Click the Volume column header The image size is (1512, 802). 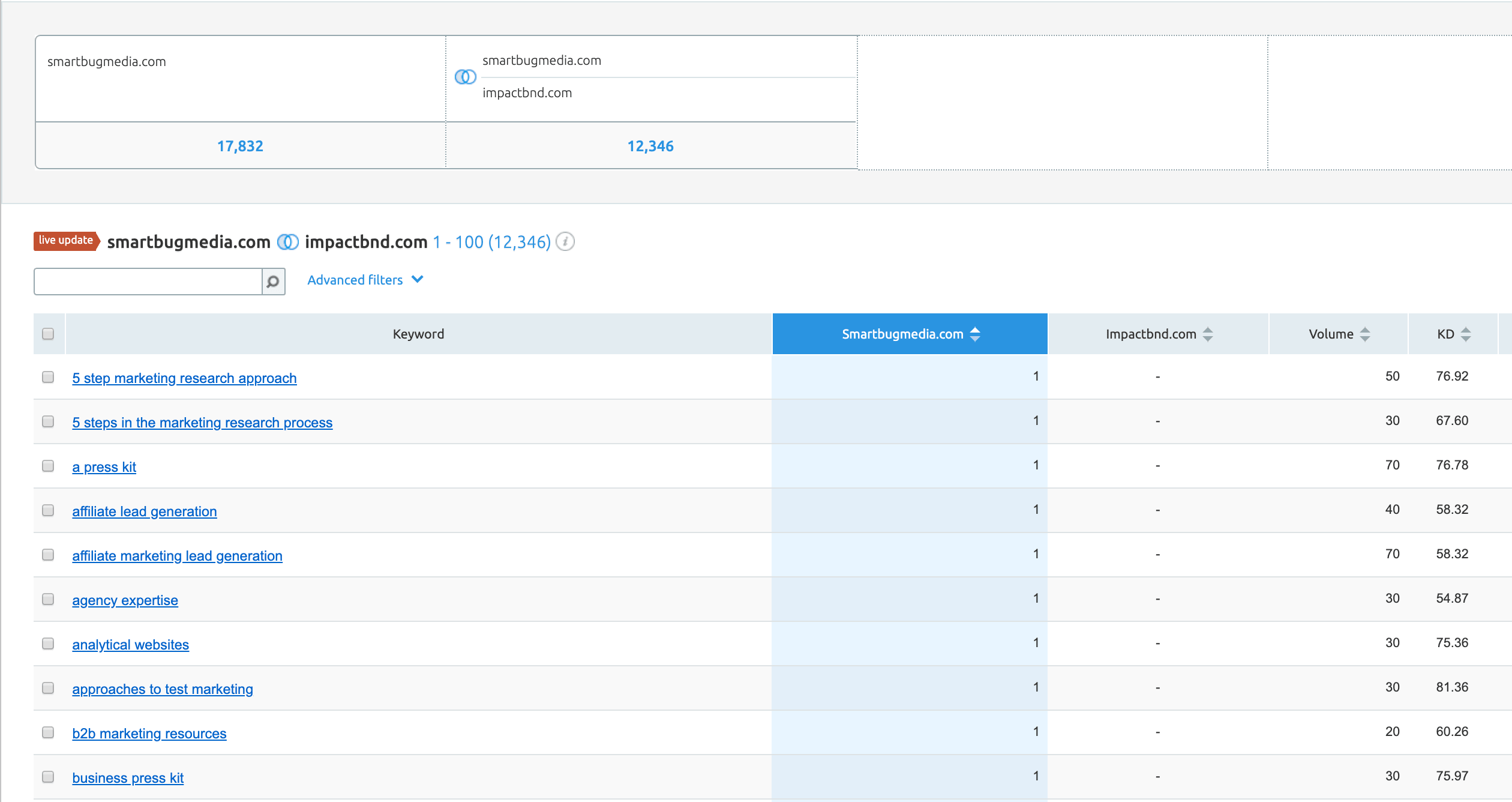pos(1339,334)
